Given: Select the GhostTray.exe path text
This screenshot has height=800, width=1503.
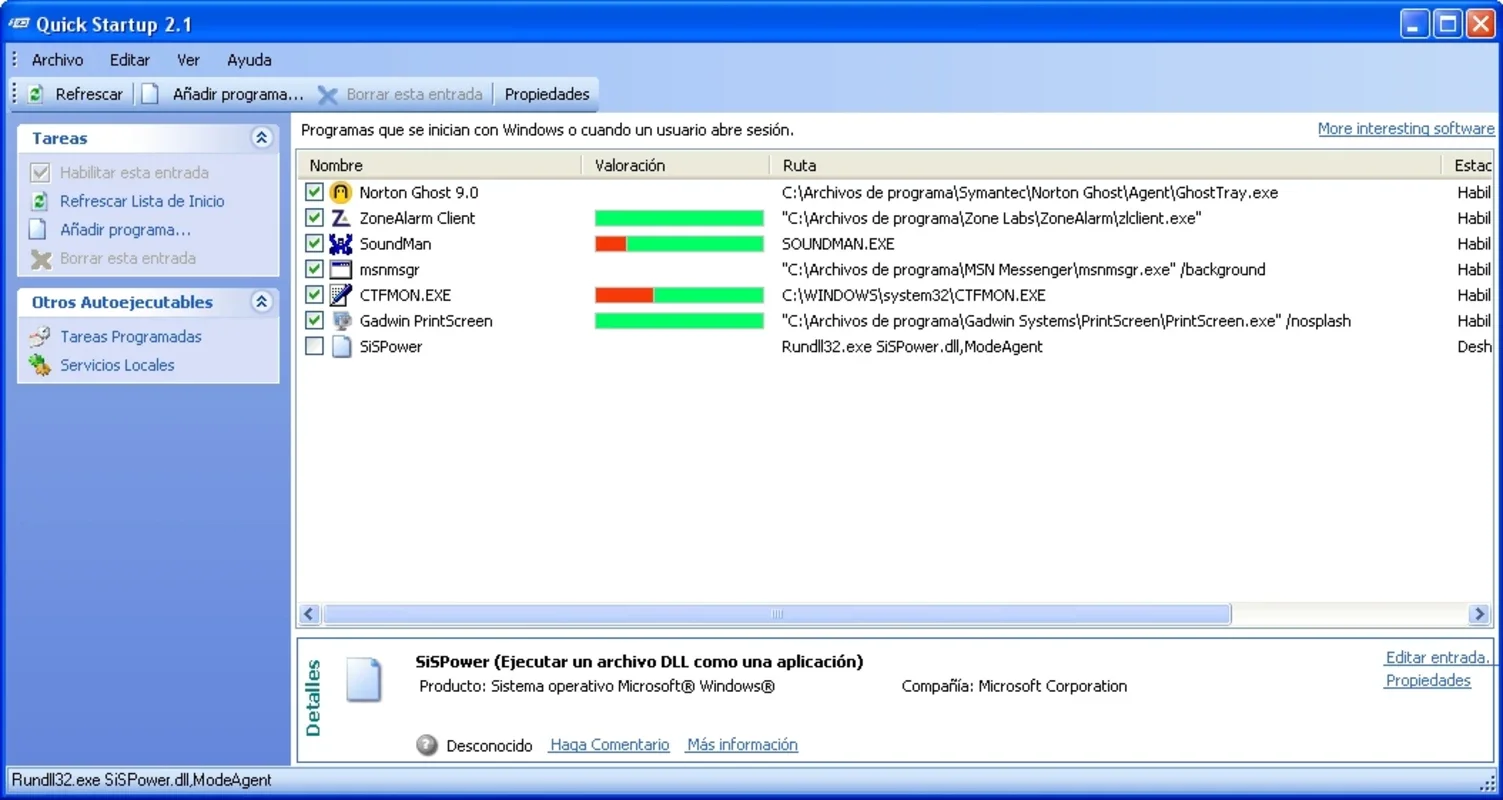Looking at the screenshot, I should (1030, 193).
